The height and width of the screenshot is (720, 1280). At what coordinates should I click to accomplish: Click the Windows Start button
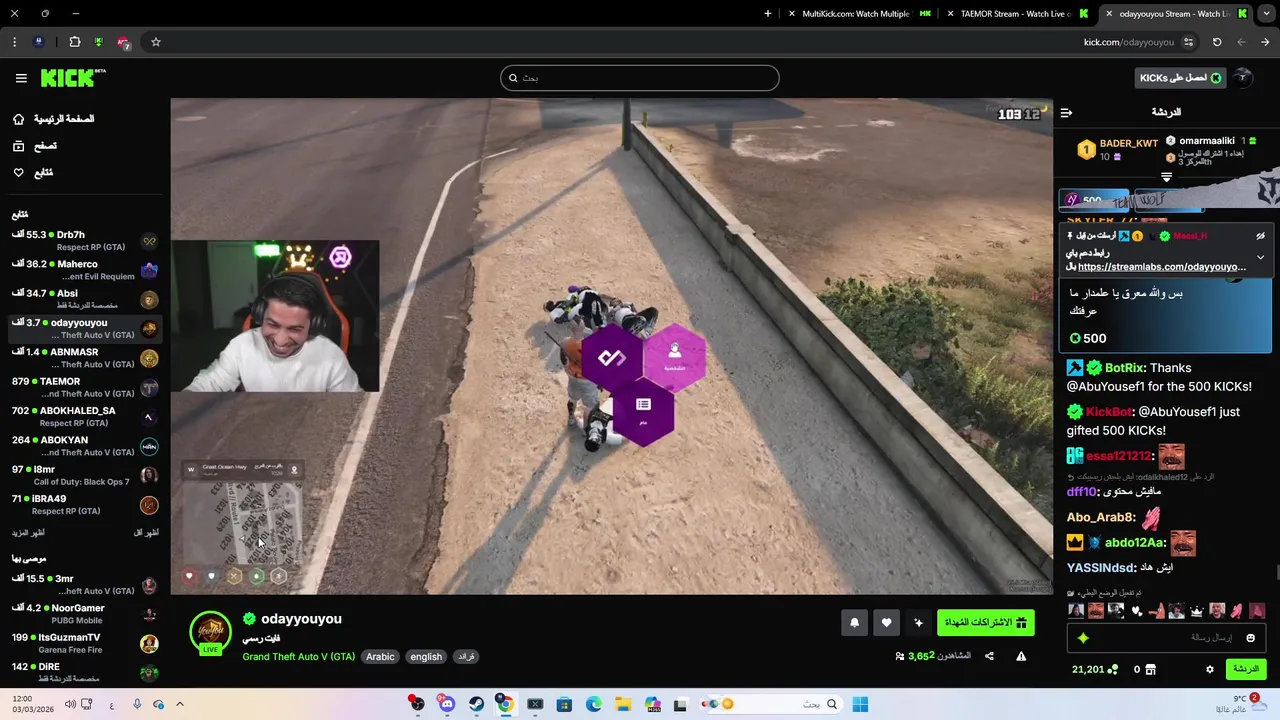coord(860,704)
